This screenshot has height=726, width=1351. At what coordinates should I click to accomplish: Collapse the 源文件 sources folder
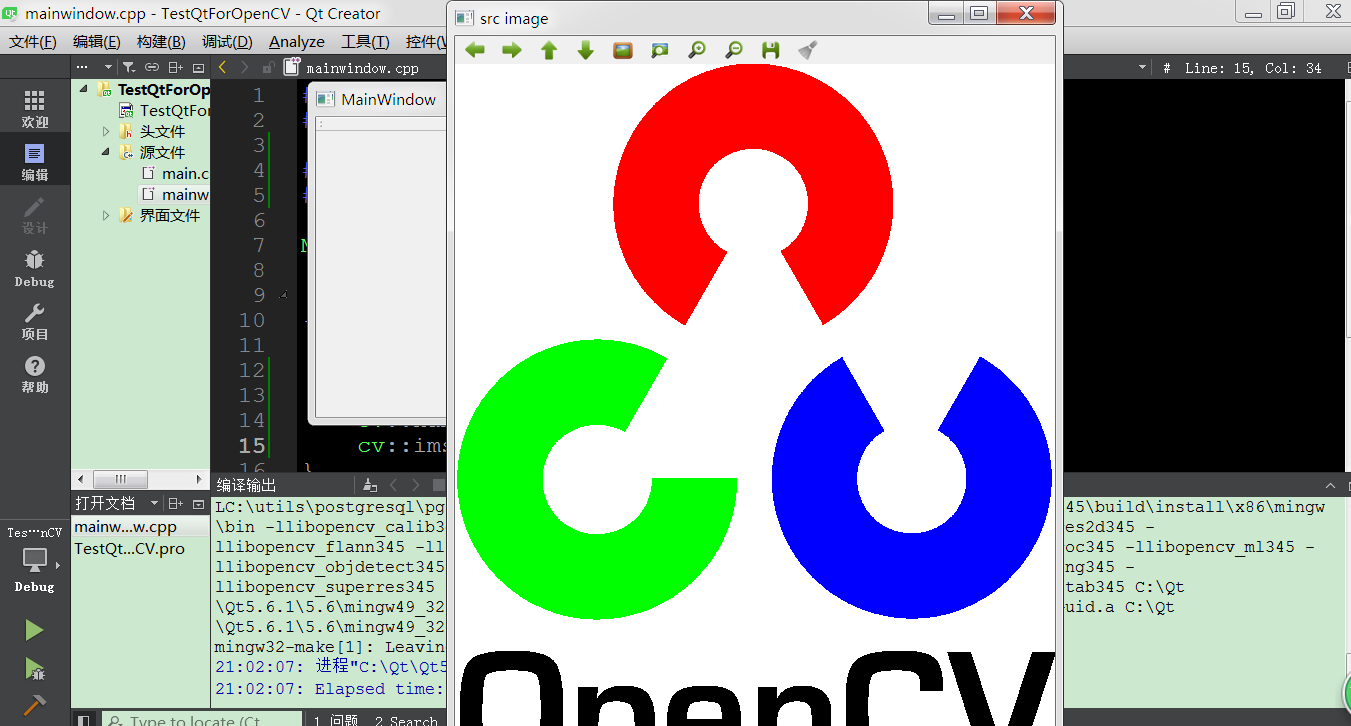tap(106, 152)
